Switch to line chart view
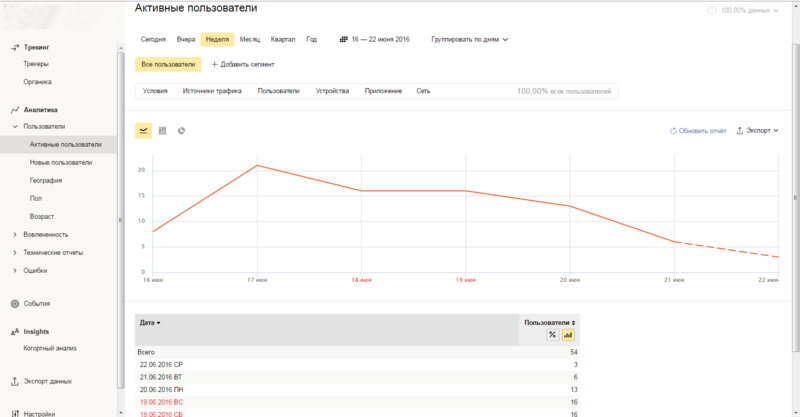The width and height of the screenshot is (800, 417). [144, 130]
